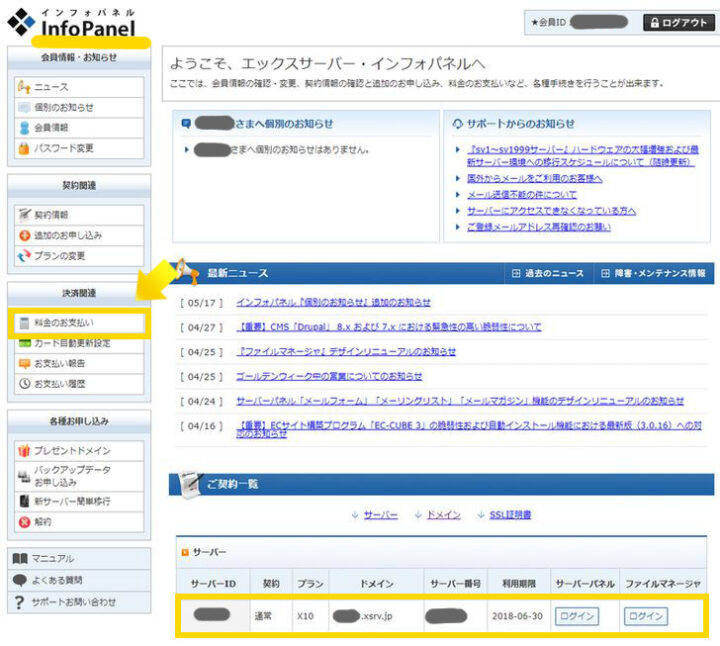The width and height of the screenshot is (720, 646).
Task: Open メール送信不能の件について link
Action: [522, 195]
